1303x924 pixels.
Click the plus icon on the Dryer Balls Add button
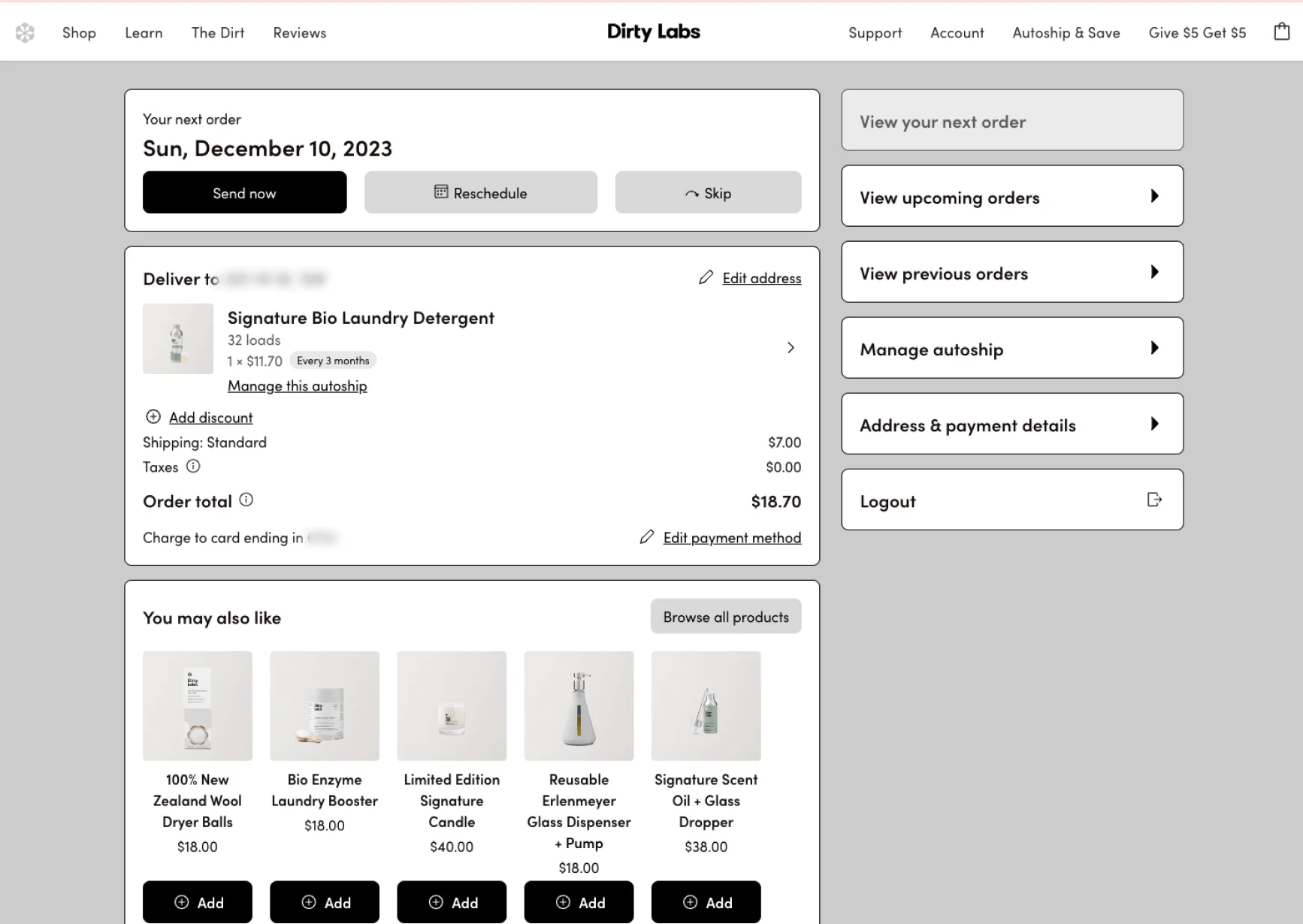[x=182, y=902]
